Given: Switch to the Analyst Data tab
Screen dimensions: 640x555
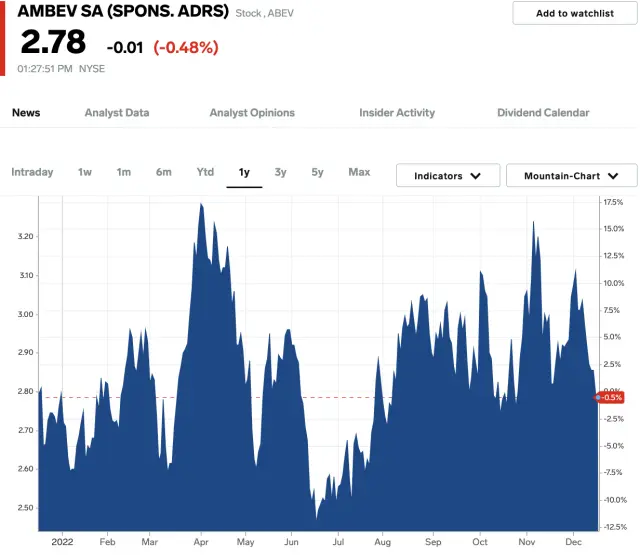Looking at the screenshot, I should [x=117, y=113].
